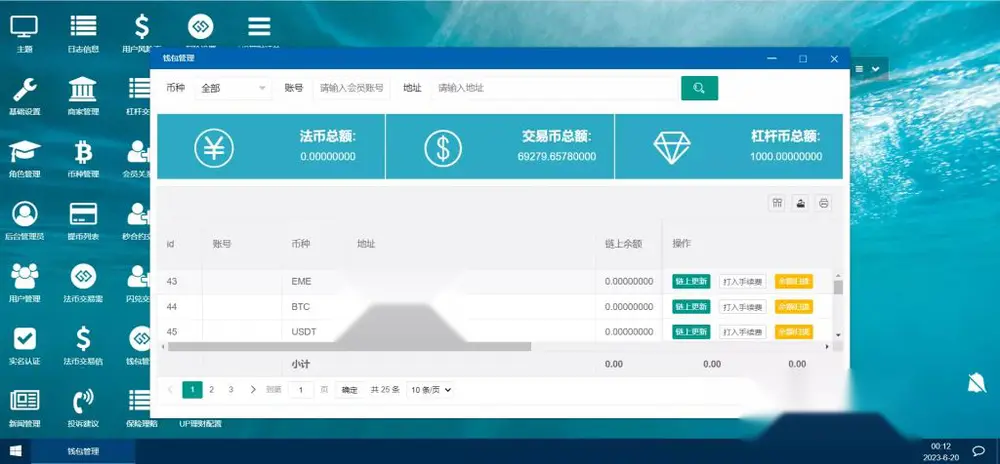Image resolution: width=1000 pixels, height=464 pixels.
Task: Open the hamburger icon in the top desktop row
Action: pyautogui.click(x=259, y=27)
